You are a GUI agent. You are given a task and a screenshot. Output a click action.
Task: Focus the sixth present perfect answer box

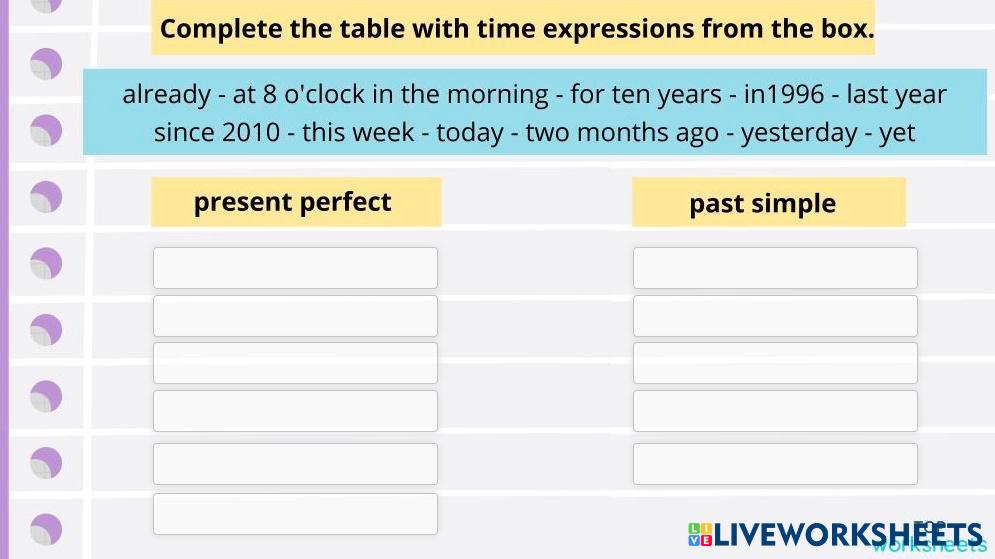[295, 514]
